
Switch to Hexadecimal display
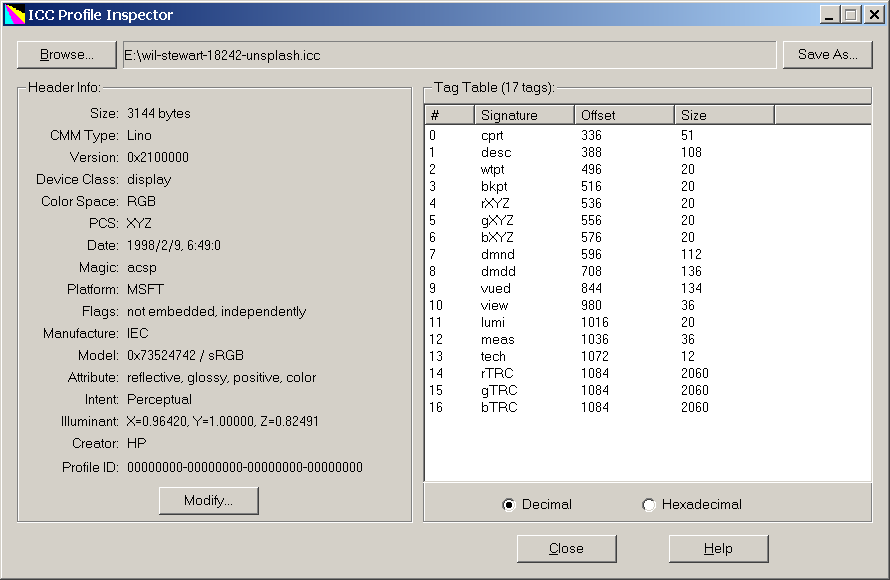click(x=649, y=505)
